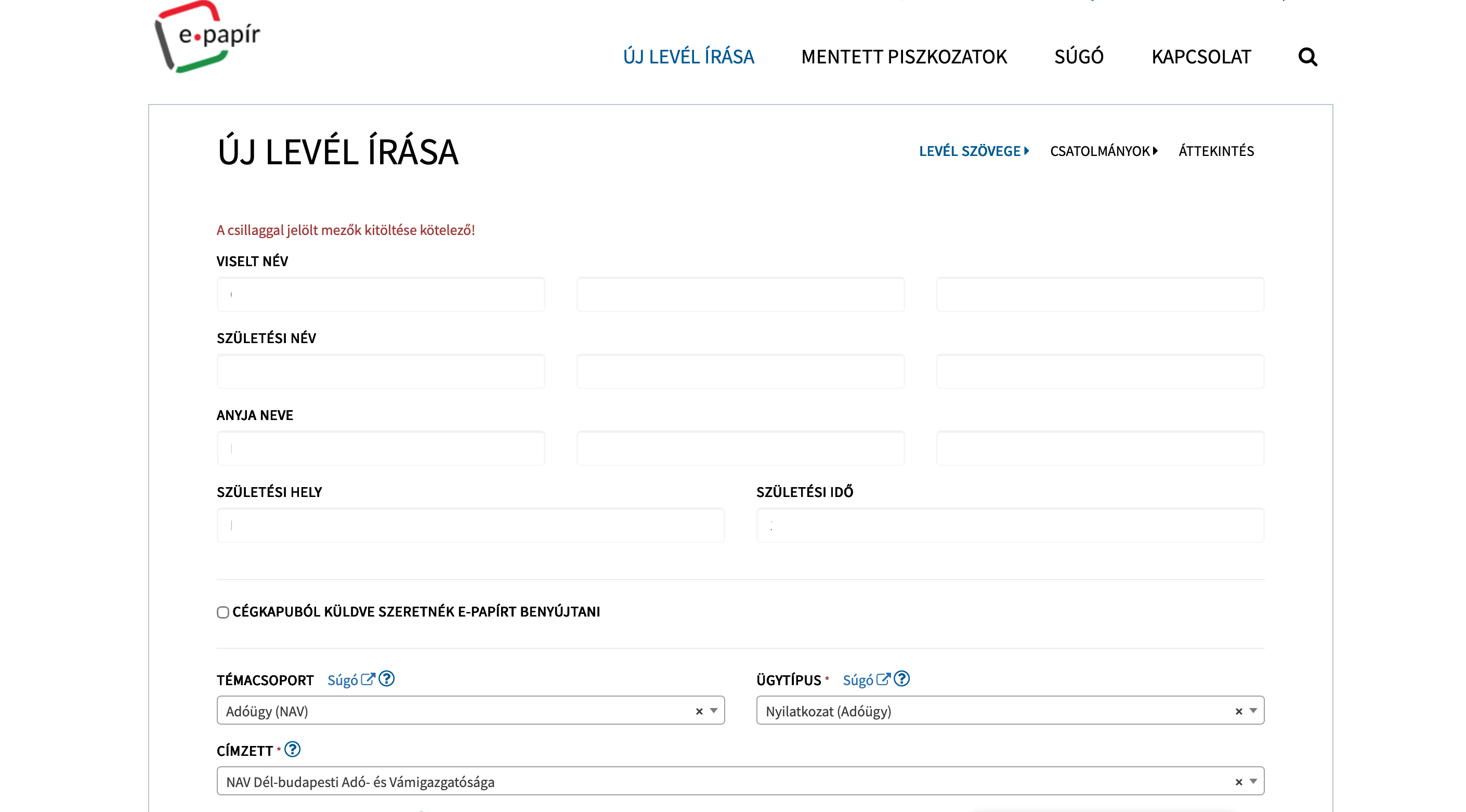Click the Születési hely input field

[470, 525]
